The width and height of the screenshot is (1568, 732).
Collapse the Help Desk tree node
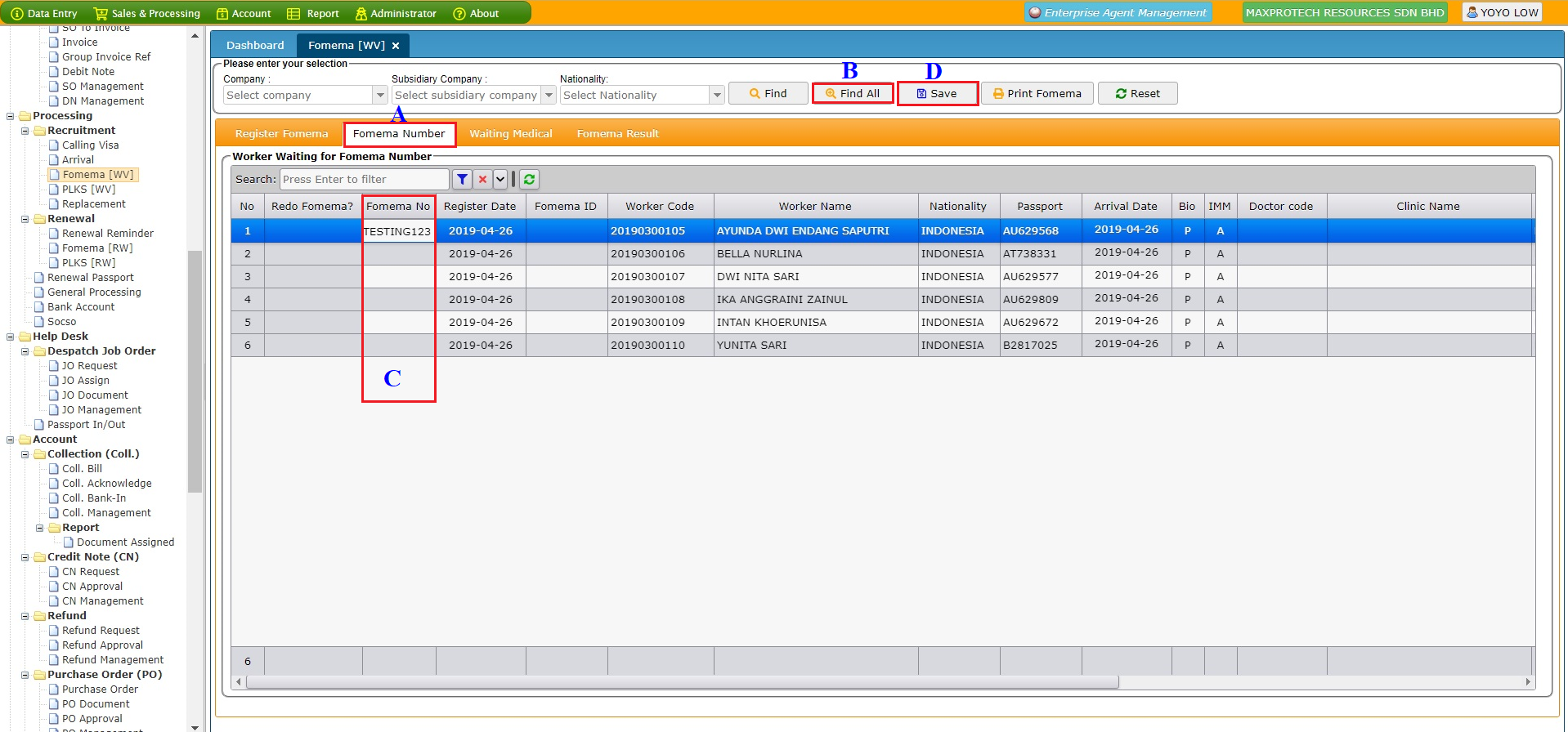(11, 337)
